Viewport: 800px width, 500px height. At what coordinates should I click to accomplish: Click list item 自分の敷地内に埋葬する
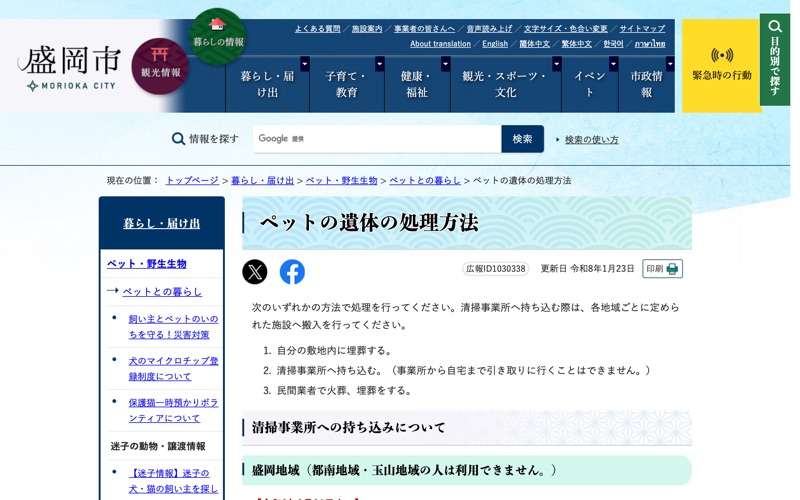(x=334, y=351)
